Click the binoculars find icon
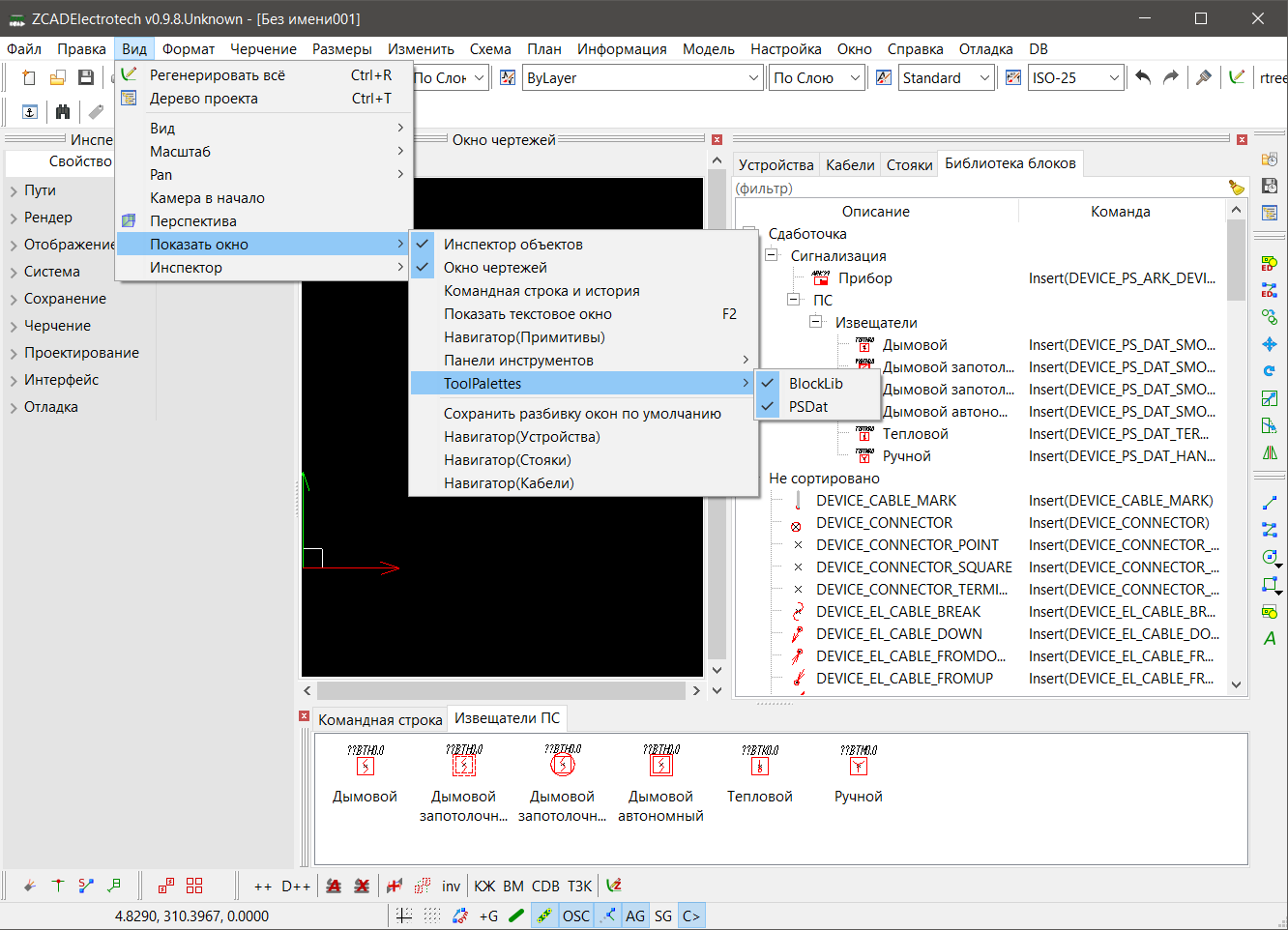 point(63,112)
